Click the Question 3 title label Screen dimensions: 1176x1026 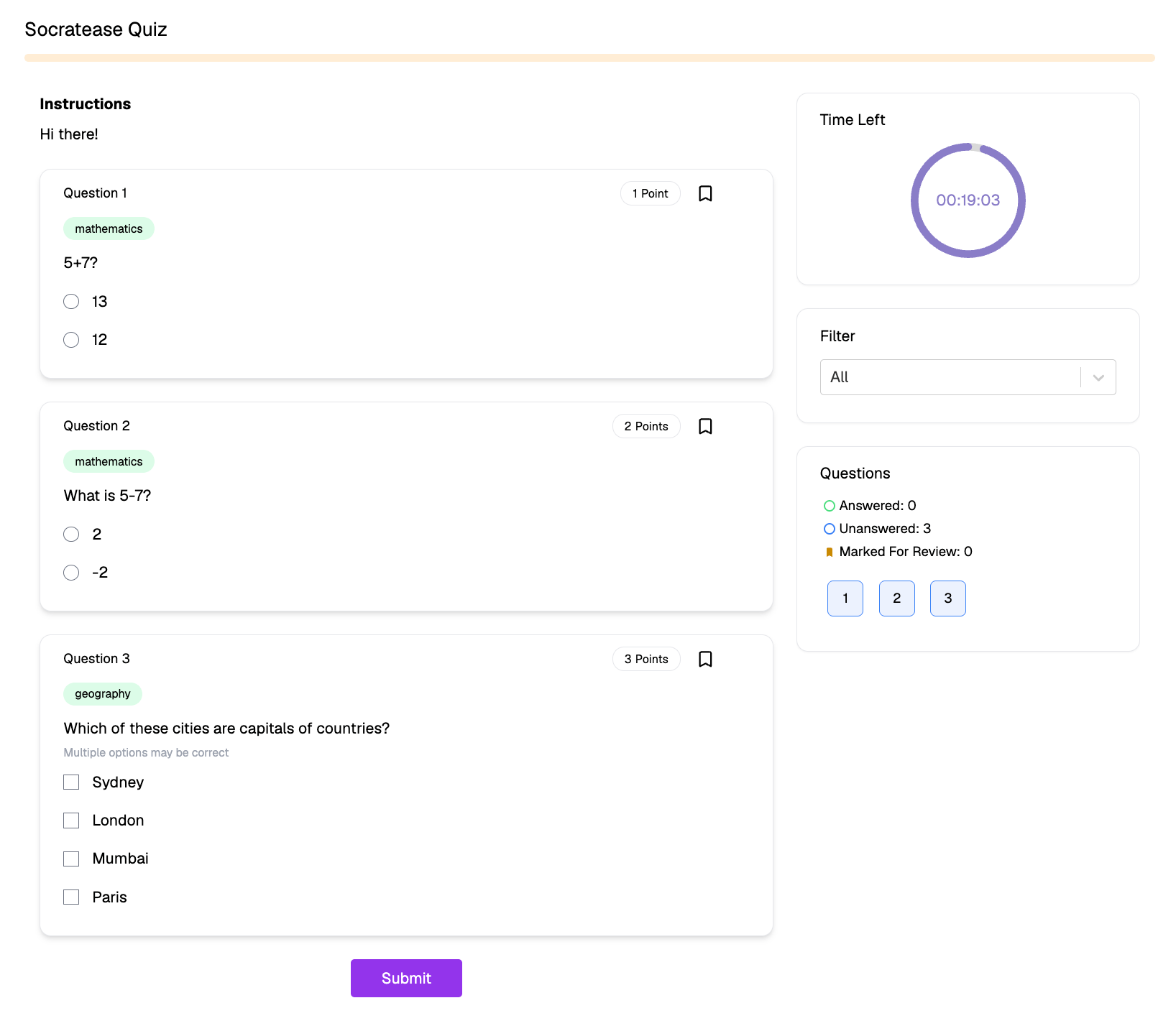pos(96,659)
